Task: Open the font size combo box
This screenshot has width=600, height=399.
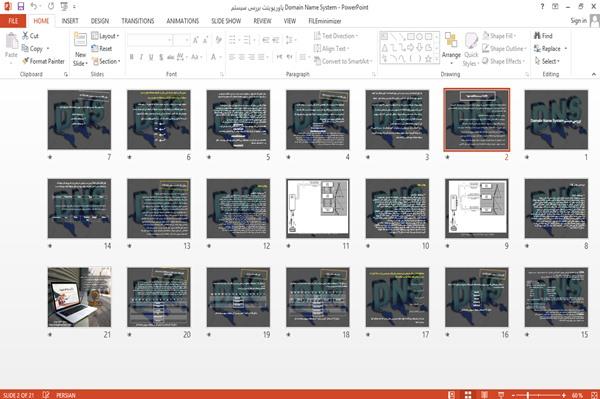Action: [181, 40]
